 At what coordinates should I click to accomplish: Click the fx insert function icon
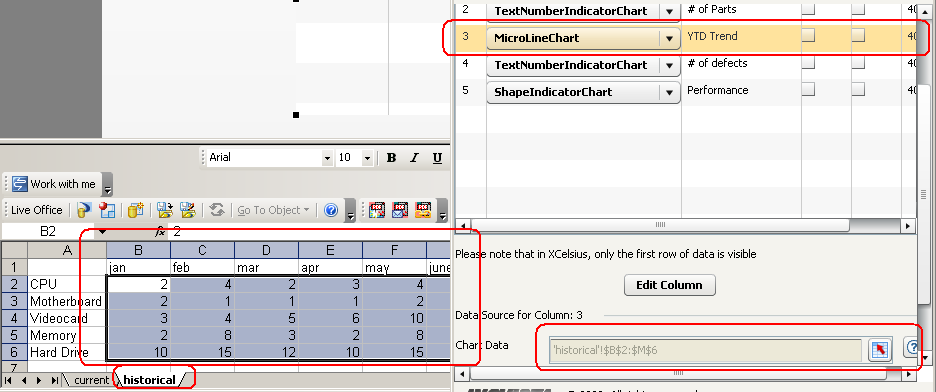tap(160, 232)
